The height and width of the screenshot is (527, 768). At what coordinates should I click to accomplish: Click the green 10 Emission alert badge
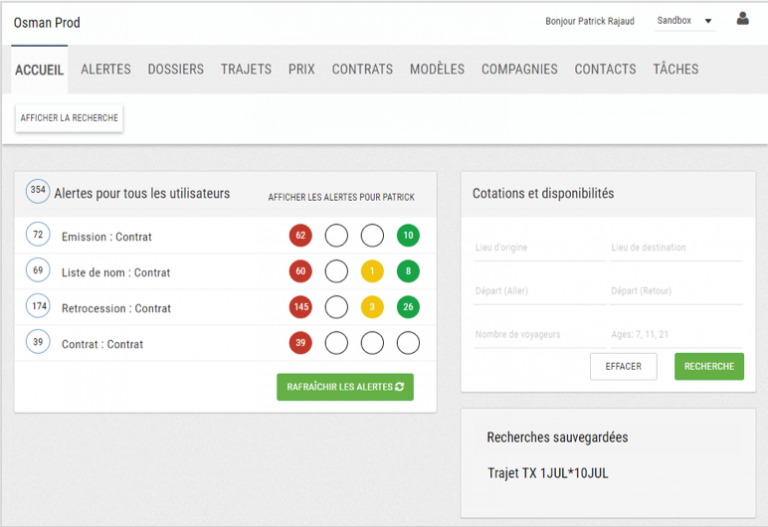click(408, 236)
